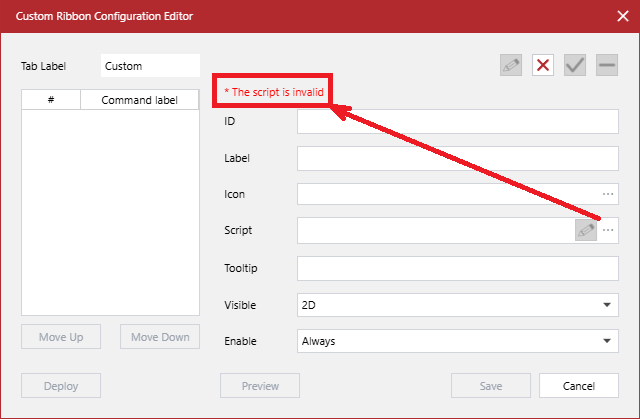Expand the Visible dropdown showing 2D
This screenshot has height=419, width=640.
(458, 305)
